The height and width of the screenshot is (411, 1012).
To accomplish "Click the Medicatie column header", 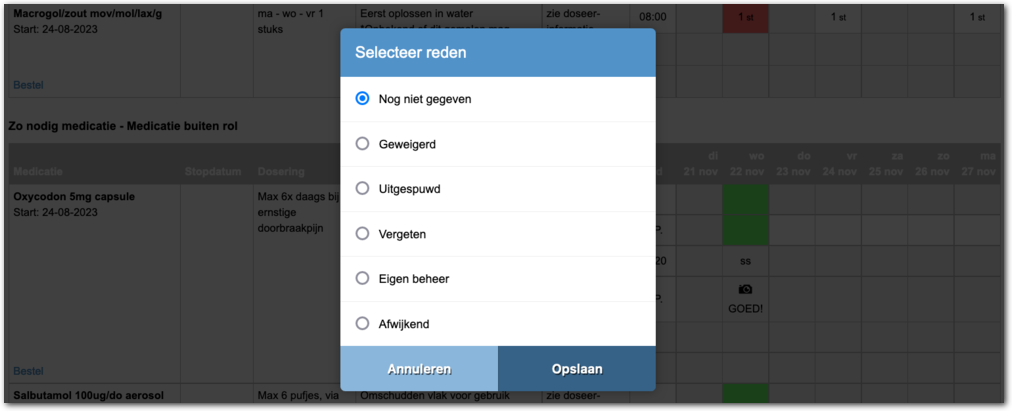I will pos(37,171).
